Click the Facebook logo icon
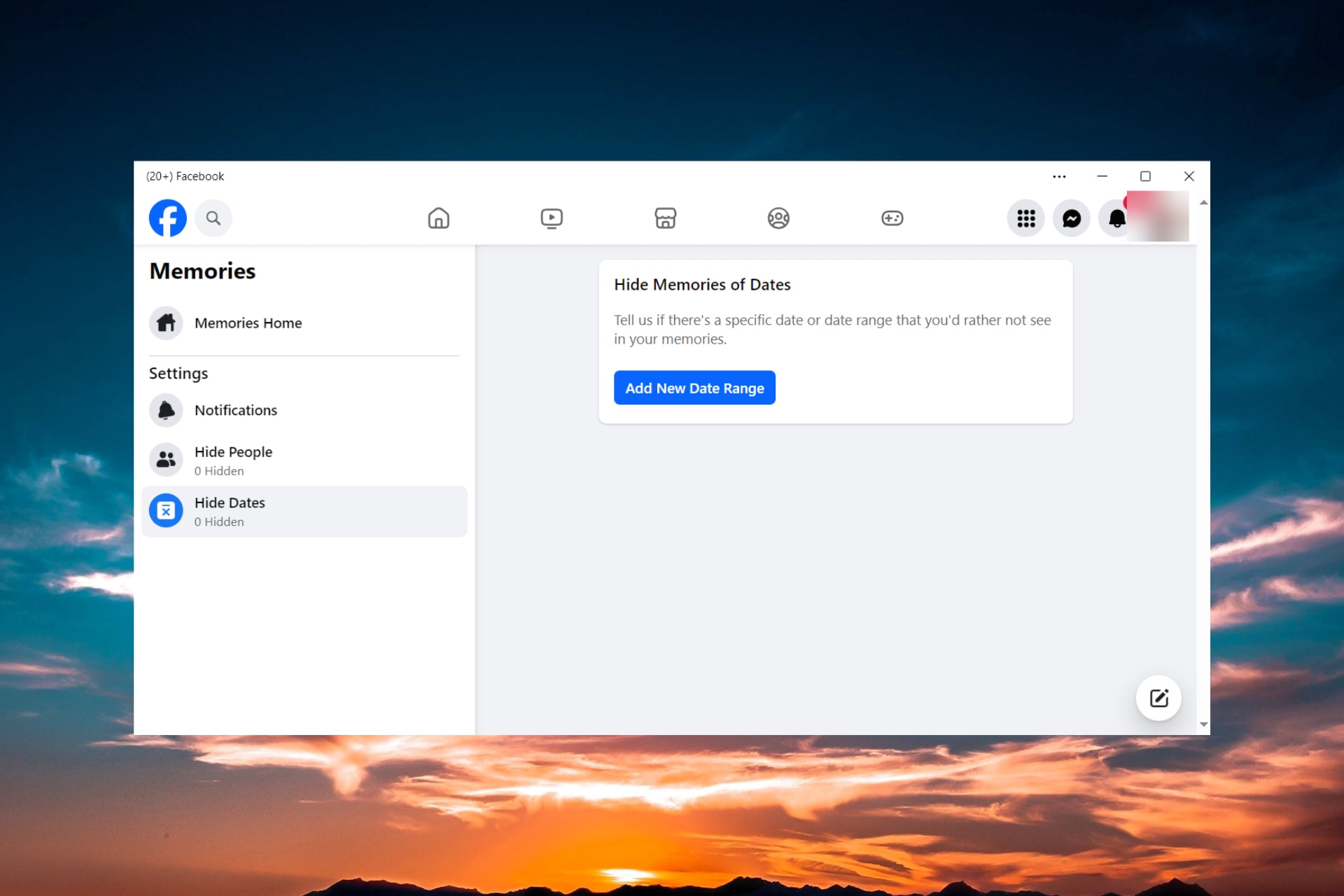The image size is (1344, 896). click(x=167, y=218)
